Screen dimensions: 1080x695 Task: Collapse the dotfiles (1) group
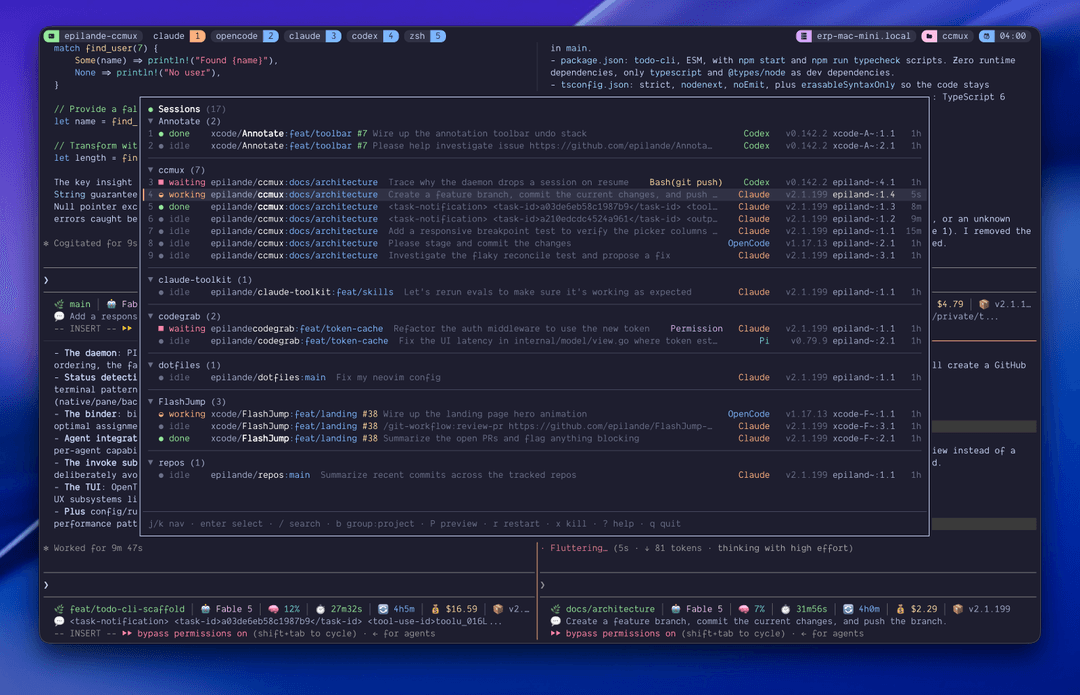click(151, 365)
